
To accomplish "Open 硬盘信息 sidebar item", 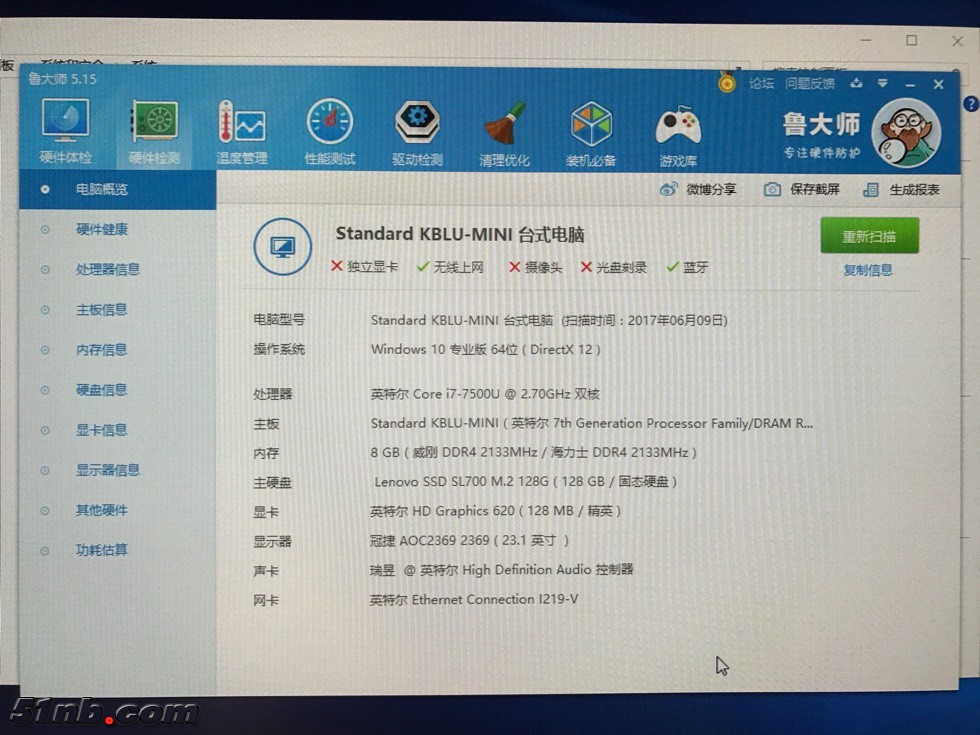I will (x=102, y=390).
